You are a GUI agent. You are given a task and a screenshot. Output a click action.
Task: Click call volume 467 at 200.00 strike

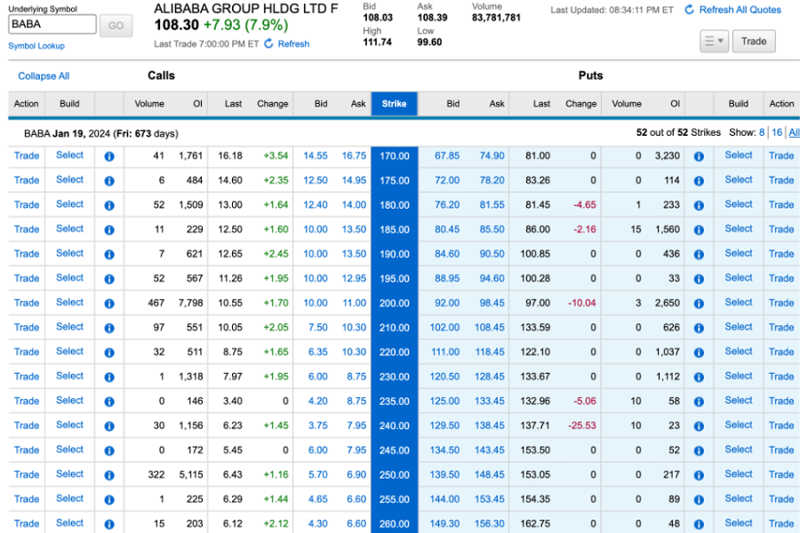[x=156, y=302]
